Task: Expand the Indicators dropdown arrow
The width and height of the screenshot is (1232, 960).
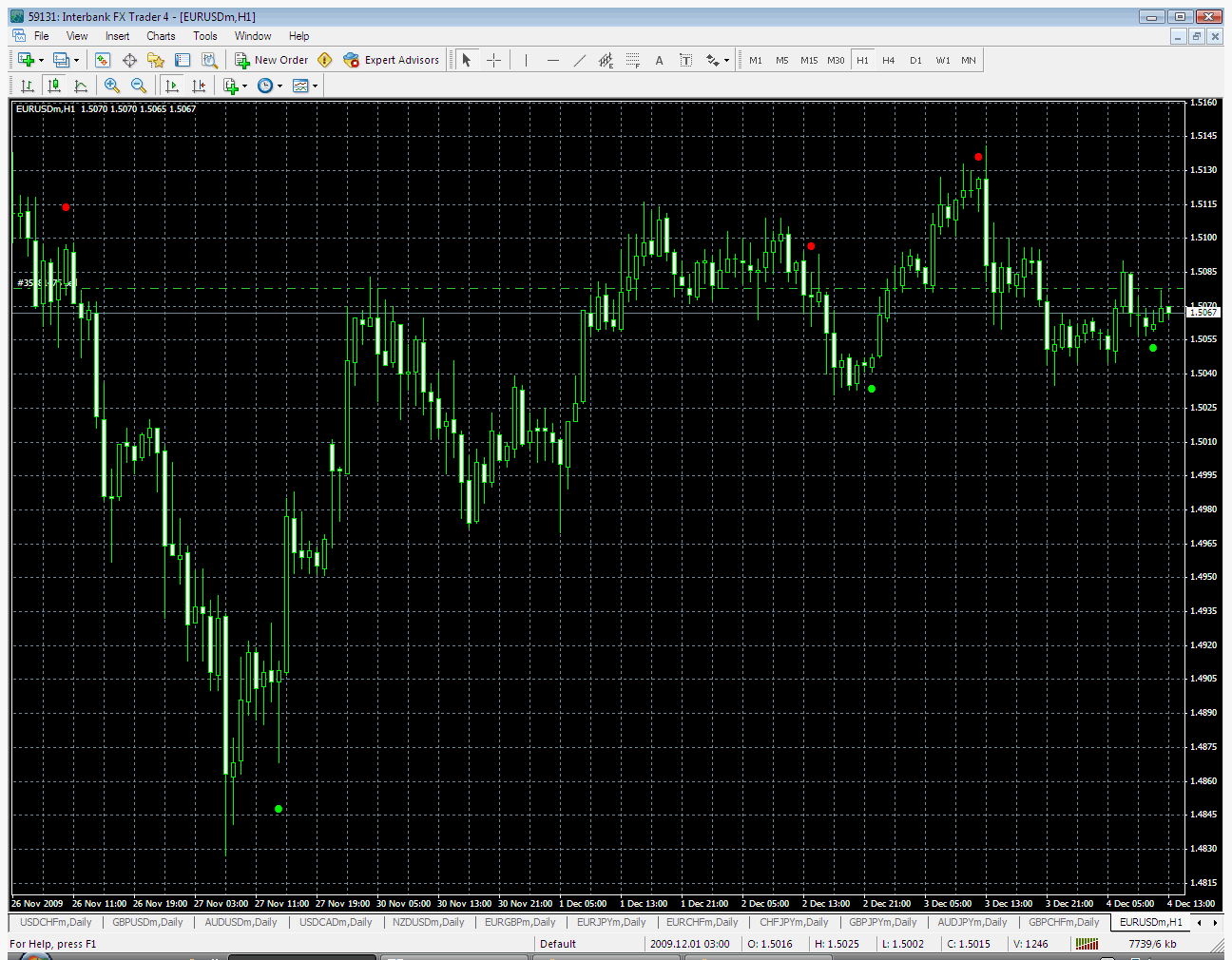Action: click(245, 86)
